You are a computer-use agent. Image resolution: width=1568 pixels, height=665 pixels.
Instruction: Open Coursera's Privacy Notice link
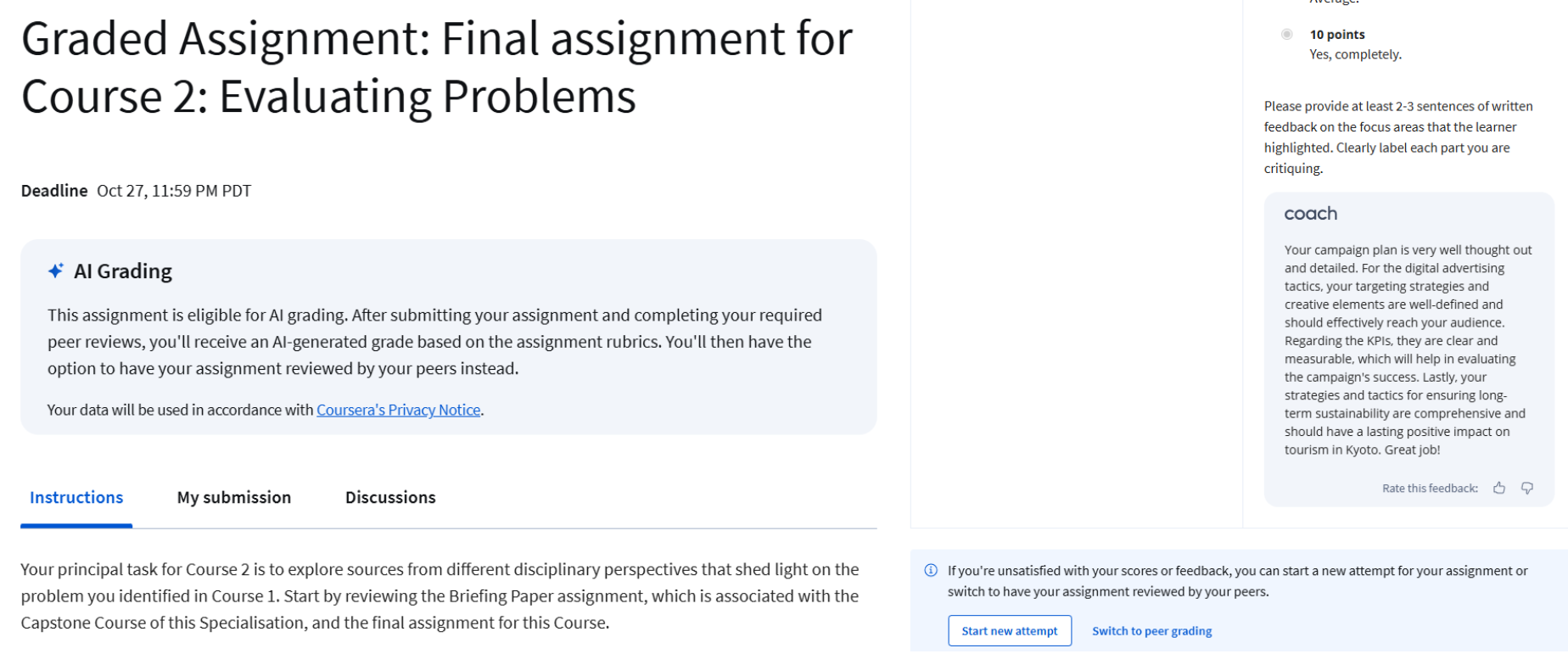pyautogui.click(x=399, y=410)
